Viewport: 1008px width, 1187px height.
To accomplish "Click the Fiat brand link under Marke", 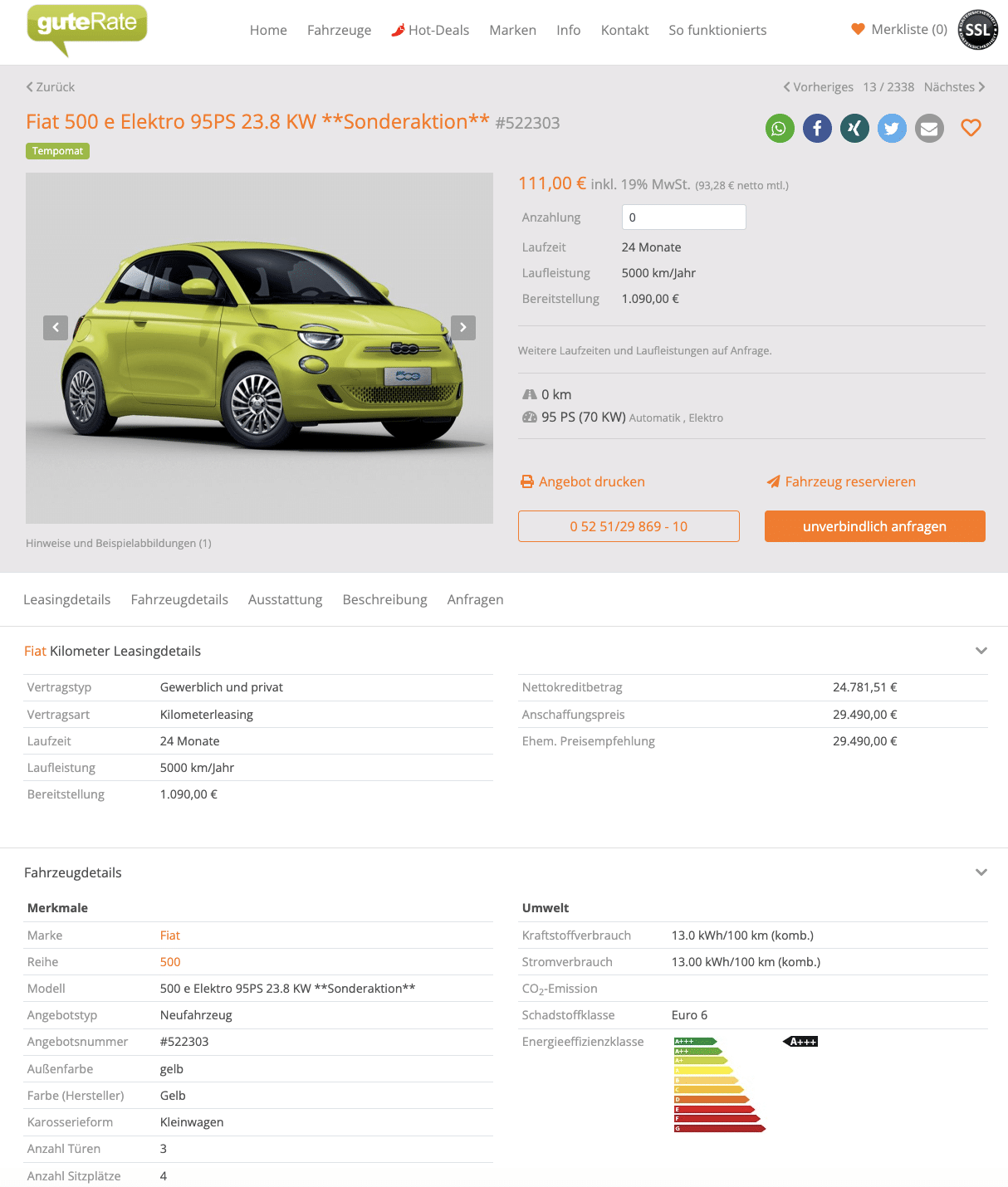I will [169, 935].
